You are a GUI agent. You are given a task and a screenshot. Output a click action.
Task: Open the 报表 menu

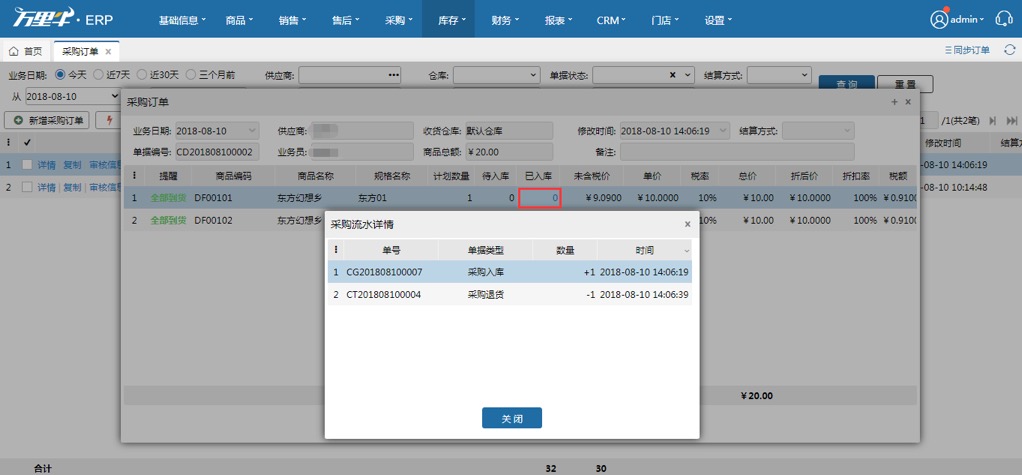[x=558, y=20]
